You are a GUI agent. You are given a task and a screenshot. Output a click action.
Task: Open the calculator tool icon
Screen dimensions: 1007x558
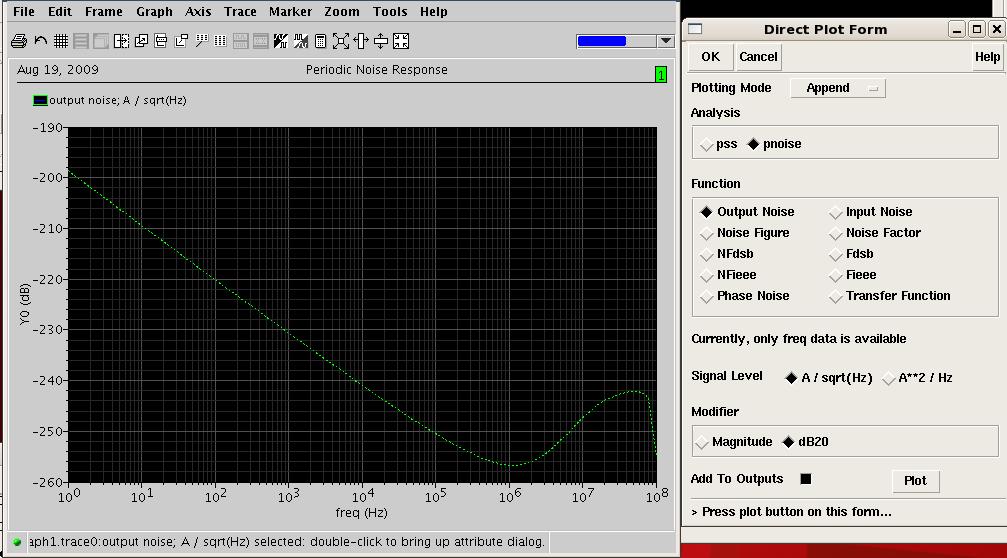pos(320,41)
